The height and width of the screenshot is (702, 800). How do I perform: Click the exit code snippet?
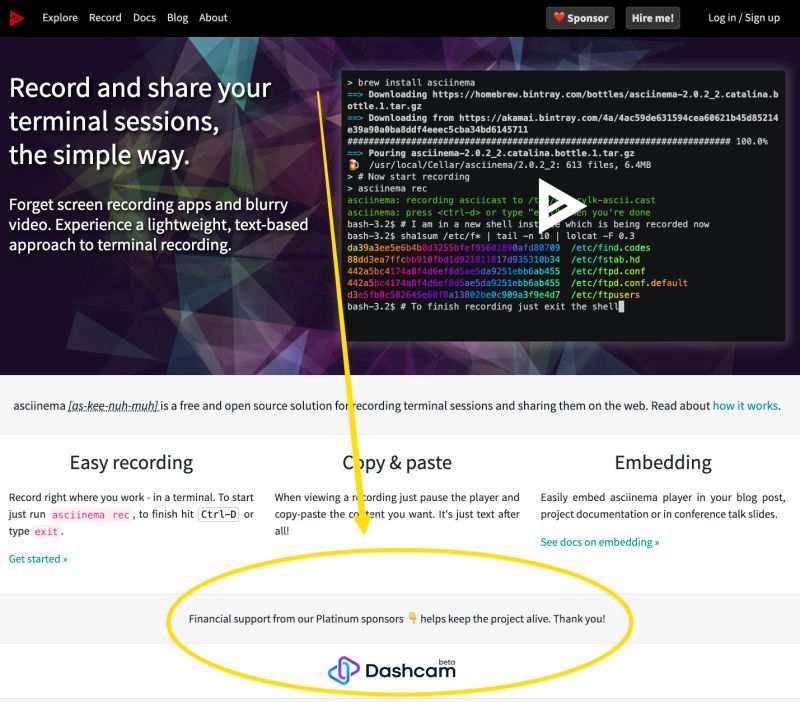46,532
